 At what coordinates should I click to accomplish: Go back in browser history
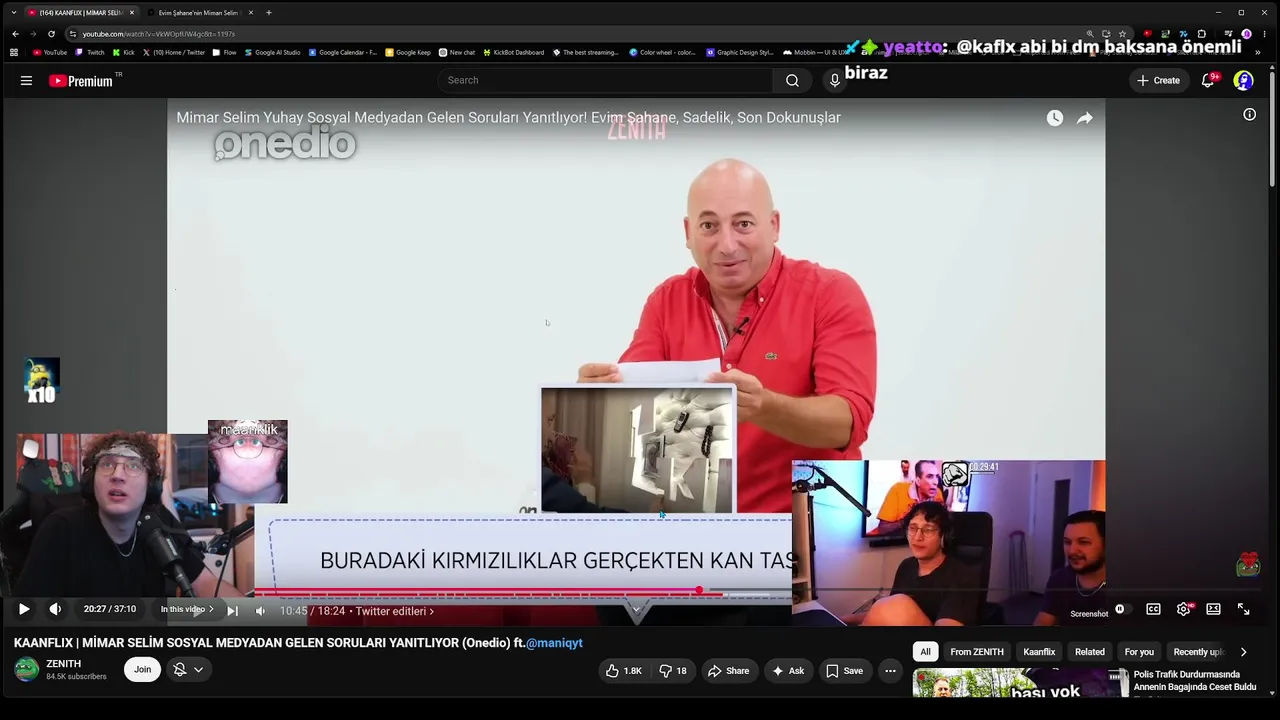click(x=14, y=34)
